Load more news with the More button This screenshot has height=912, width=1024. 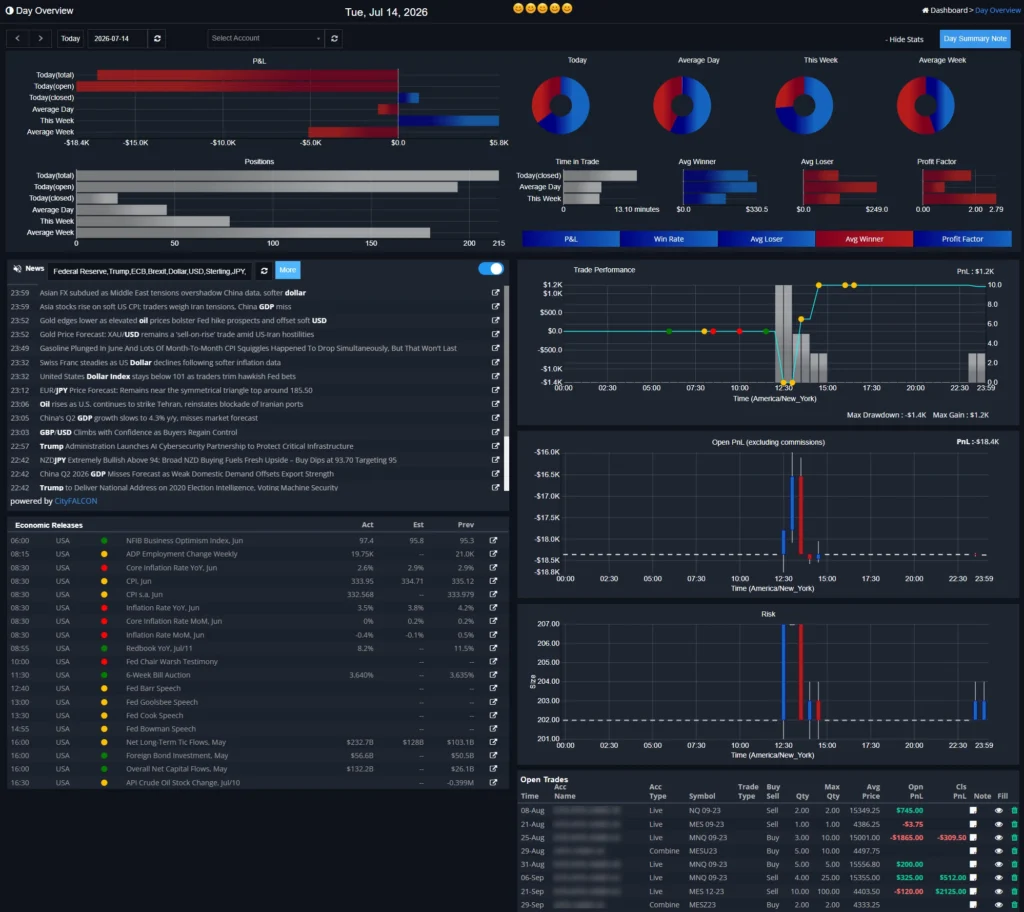(x=287, y=270)
